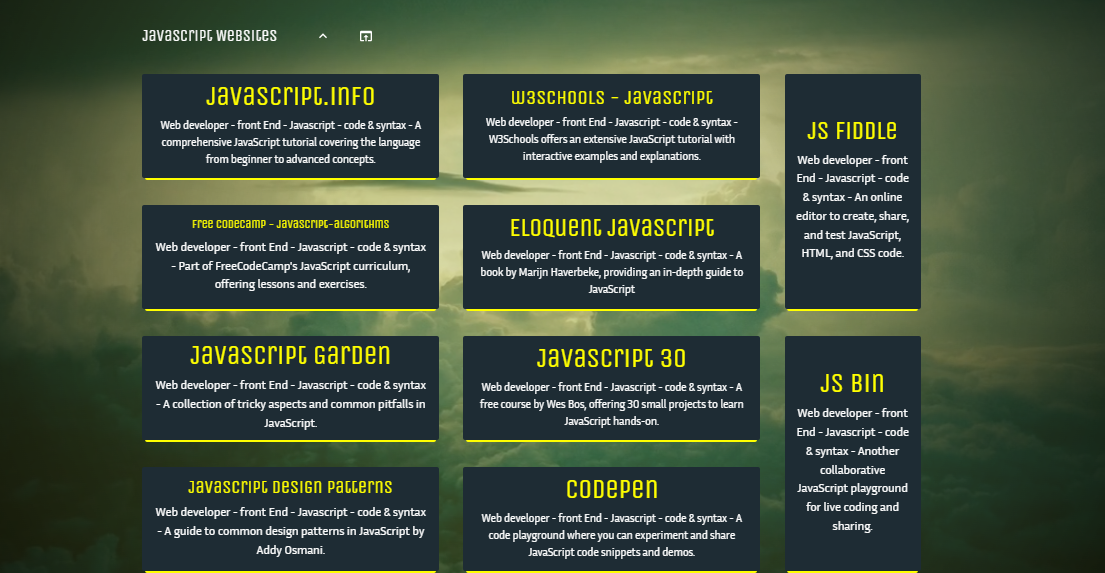Open all Javascript Websites in new tab icon
The image size is (1105, 573).
[366, 36]
